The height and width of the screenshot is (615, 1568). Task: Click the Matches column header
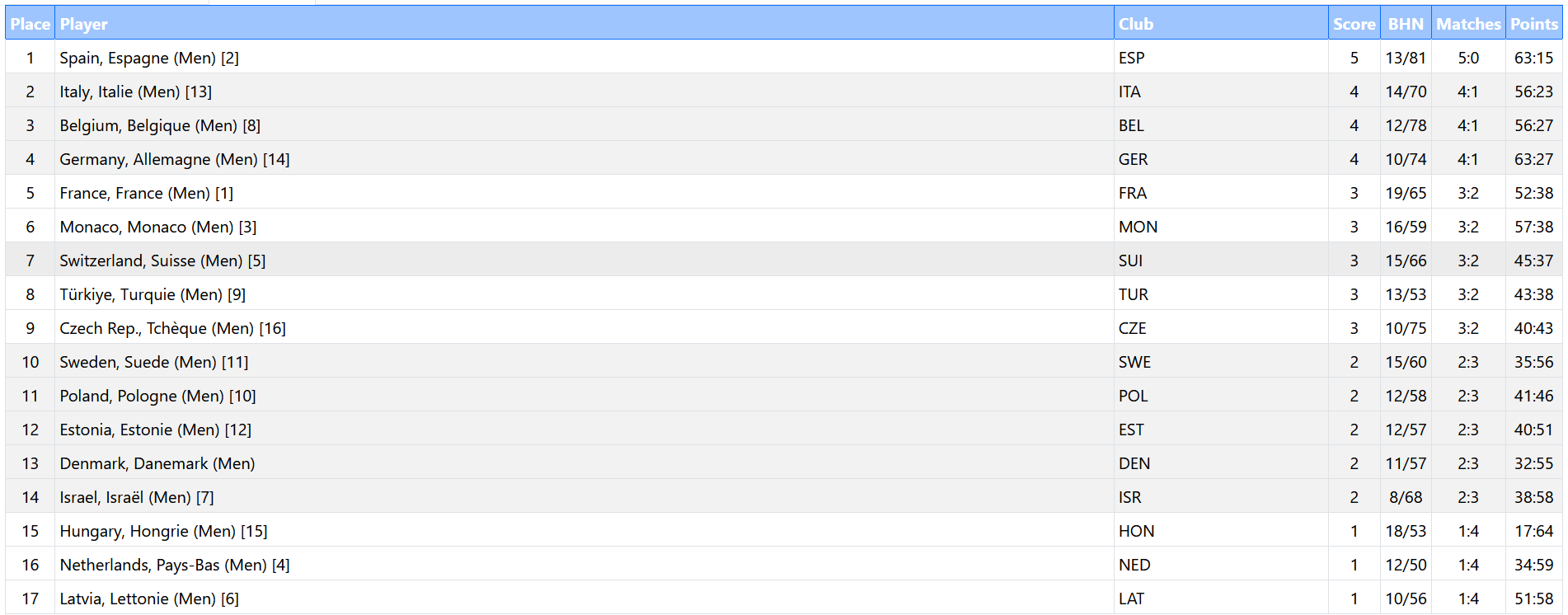1467,24
